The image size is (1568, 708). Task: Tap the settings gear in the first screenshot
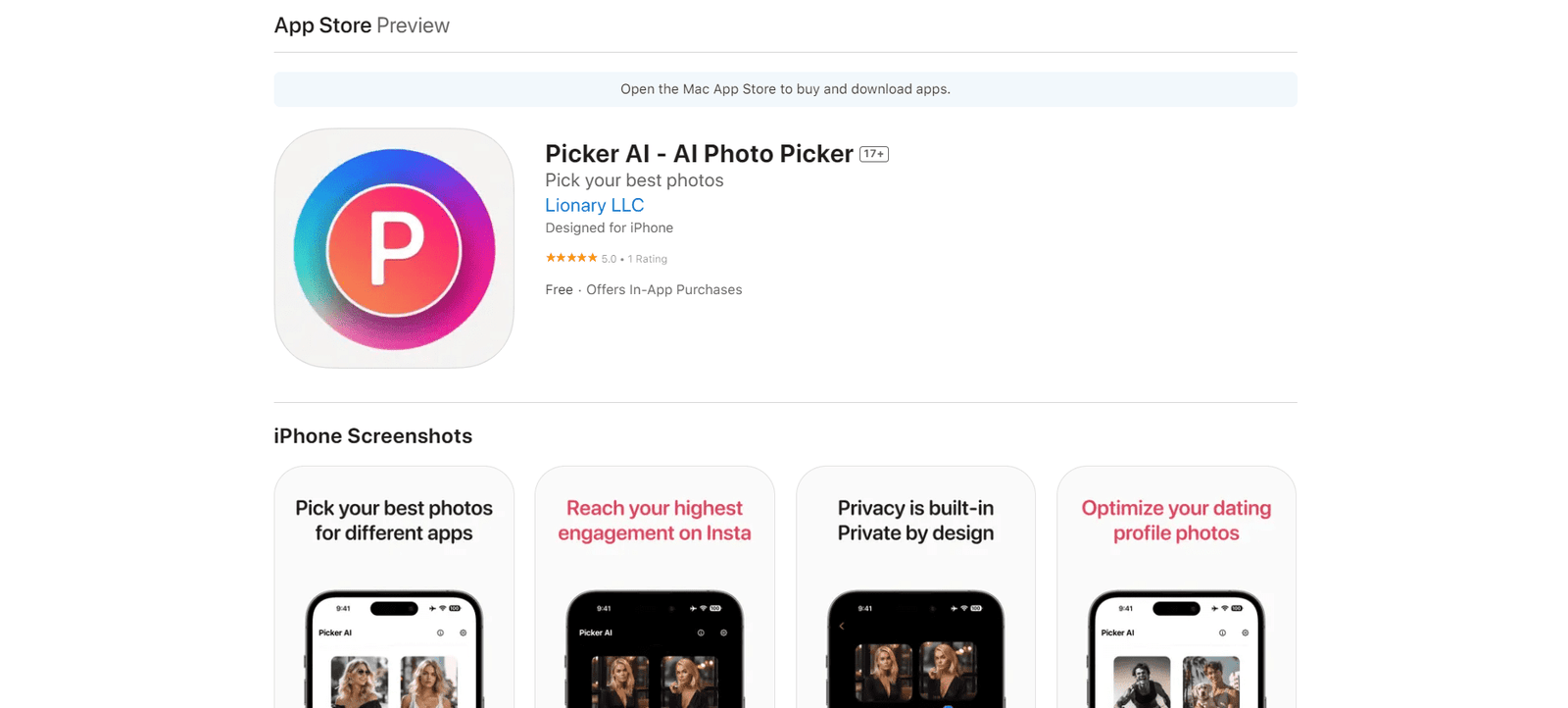464,632
